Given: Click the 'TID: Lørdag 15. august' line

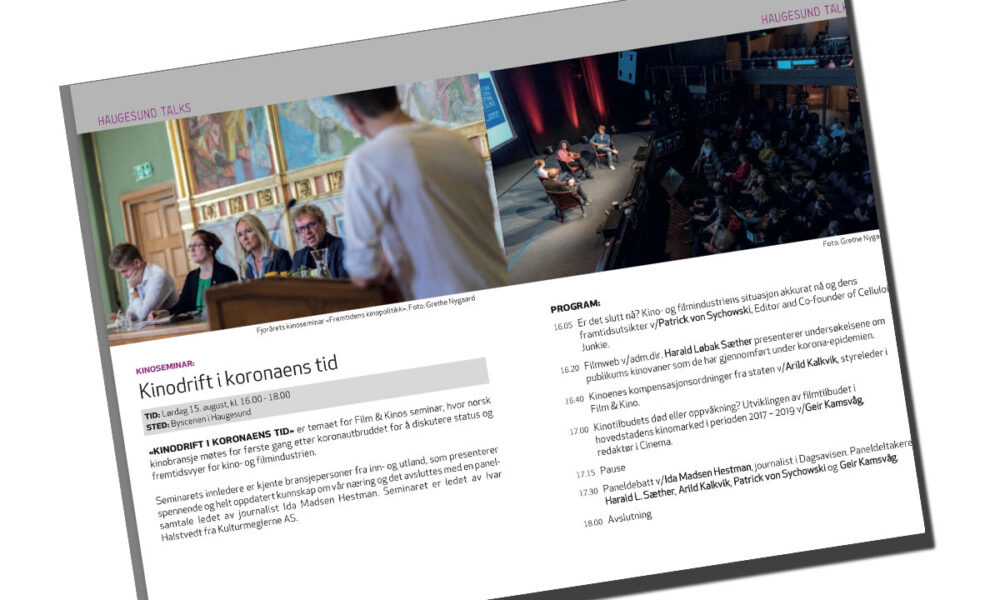Looking at the screenshot, I should click(217, 406).
